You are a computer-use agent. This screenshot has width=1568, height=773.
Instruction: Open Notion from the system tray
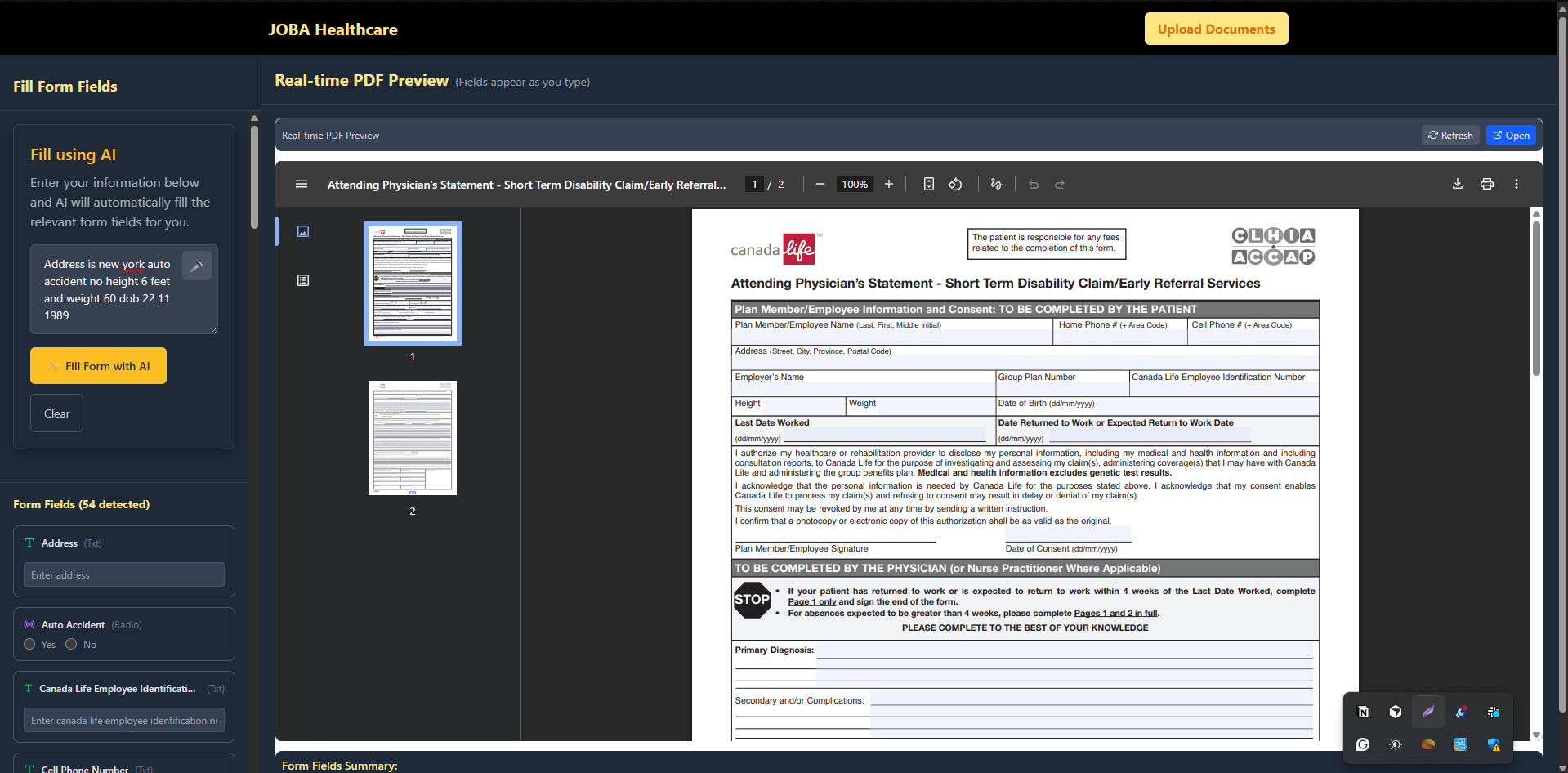tap(1363, 712)
